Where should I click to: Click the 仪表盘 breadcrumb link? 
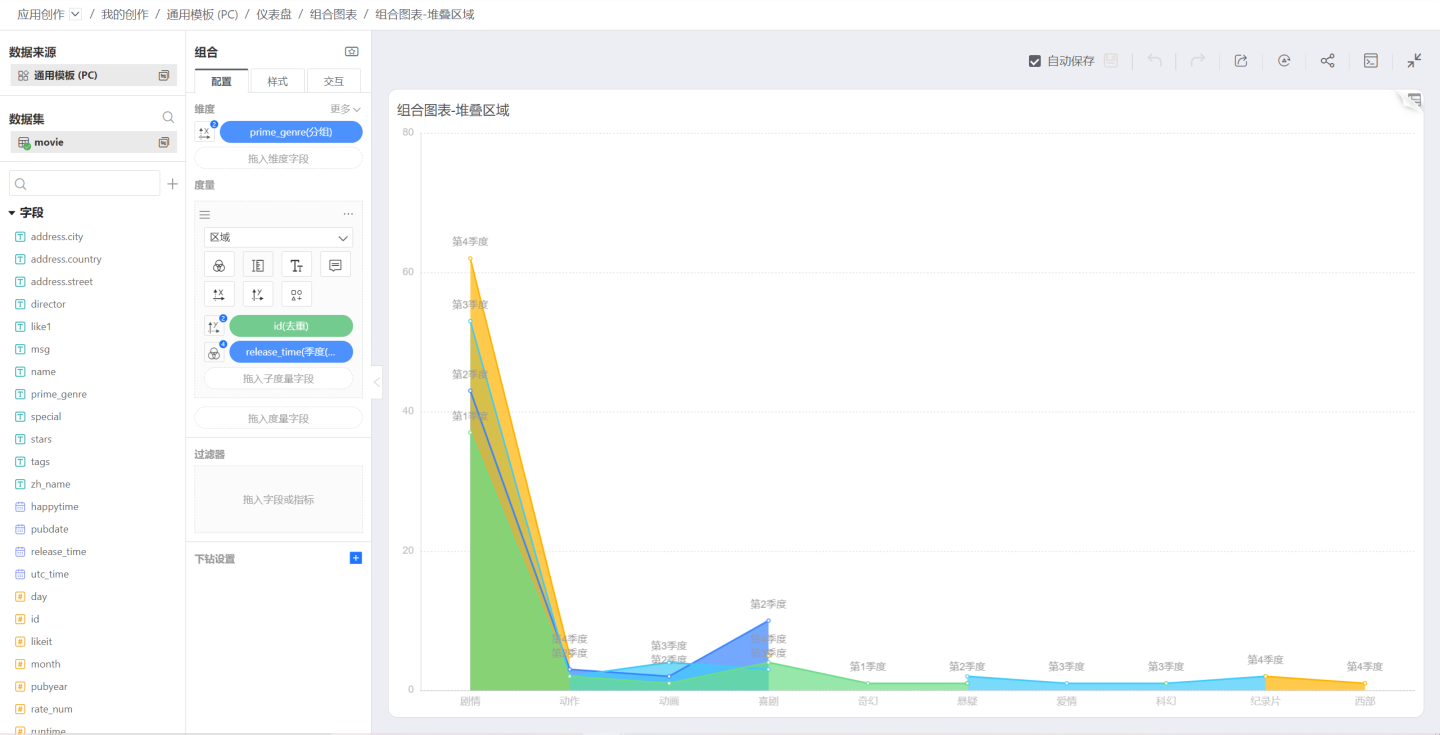[273, 14]
